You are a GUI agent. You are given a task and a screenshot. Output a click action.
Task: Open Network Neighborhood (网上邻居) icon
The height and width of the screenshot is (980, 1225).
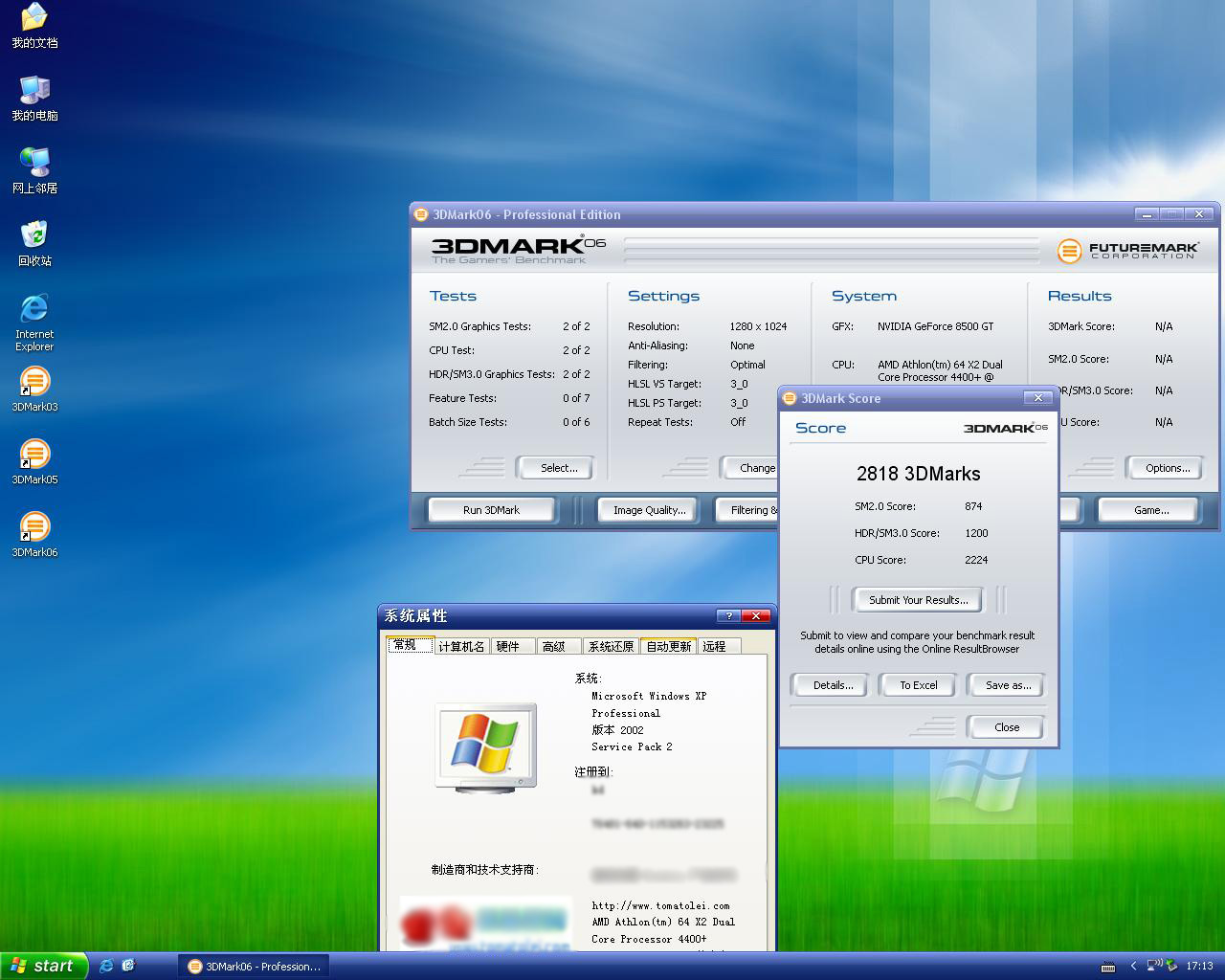[x=34, y=164]
